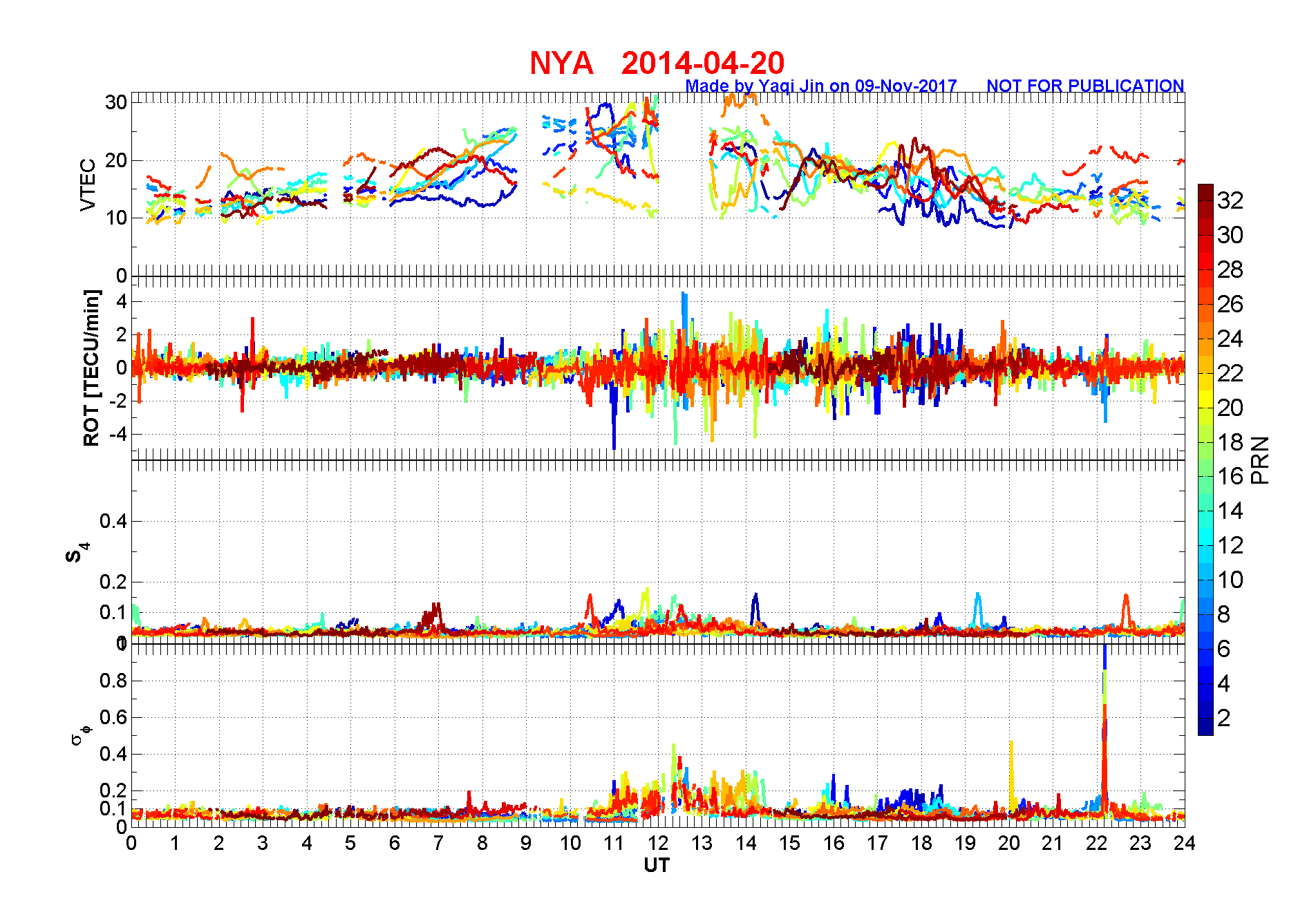This screenshot has width=1316, height=919.
Task: Click the sigma-phi axis tick "0.8"
Action: pos(113,681)
